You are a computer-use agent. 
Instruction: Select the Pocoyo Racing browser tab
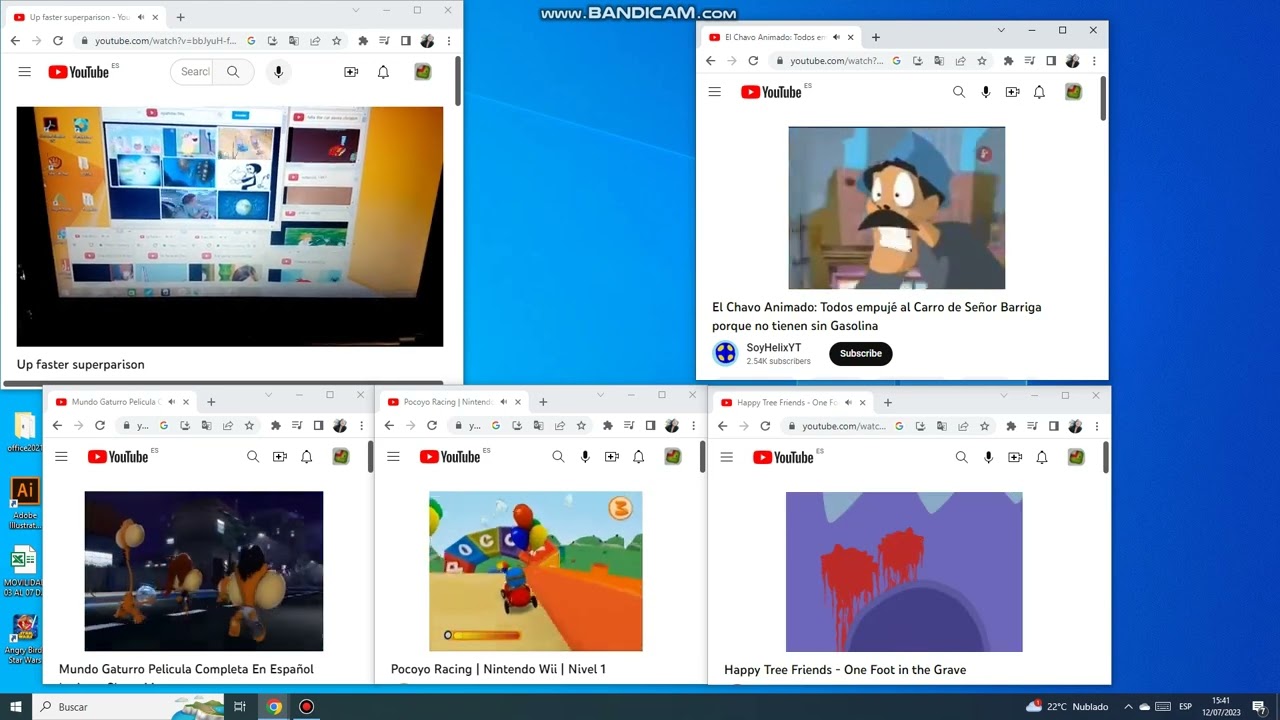(453, 402)
